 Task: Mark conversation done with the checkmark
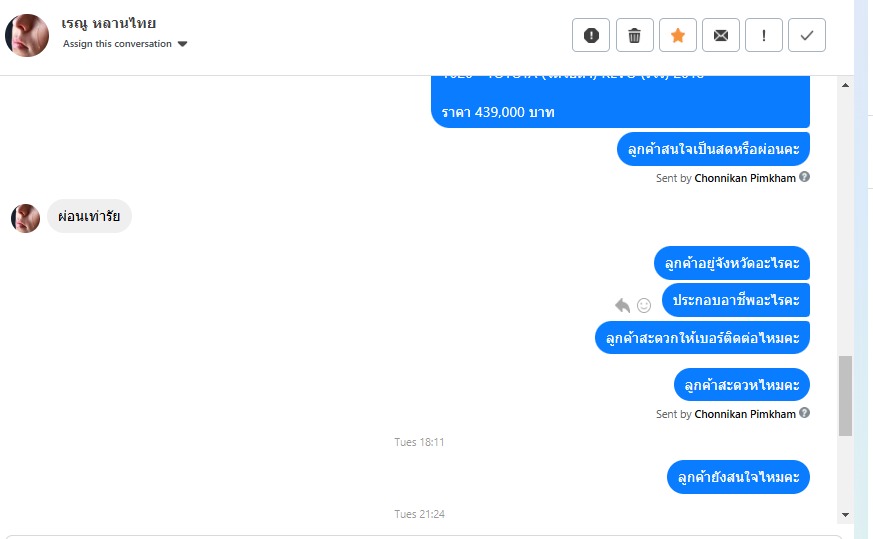807,35
